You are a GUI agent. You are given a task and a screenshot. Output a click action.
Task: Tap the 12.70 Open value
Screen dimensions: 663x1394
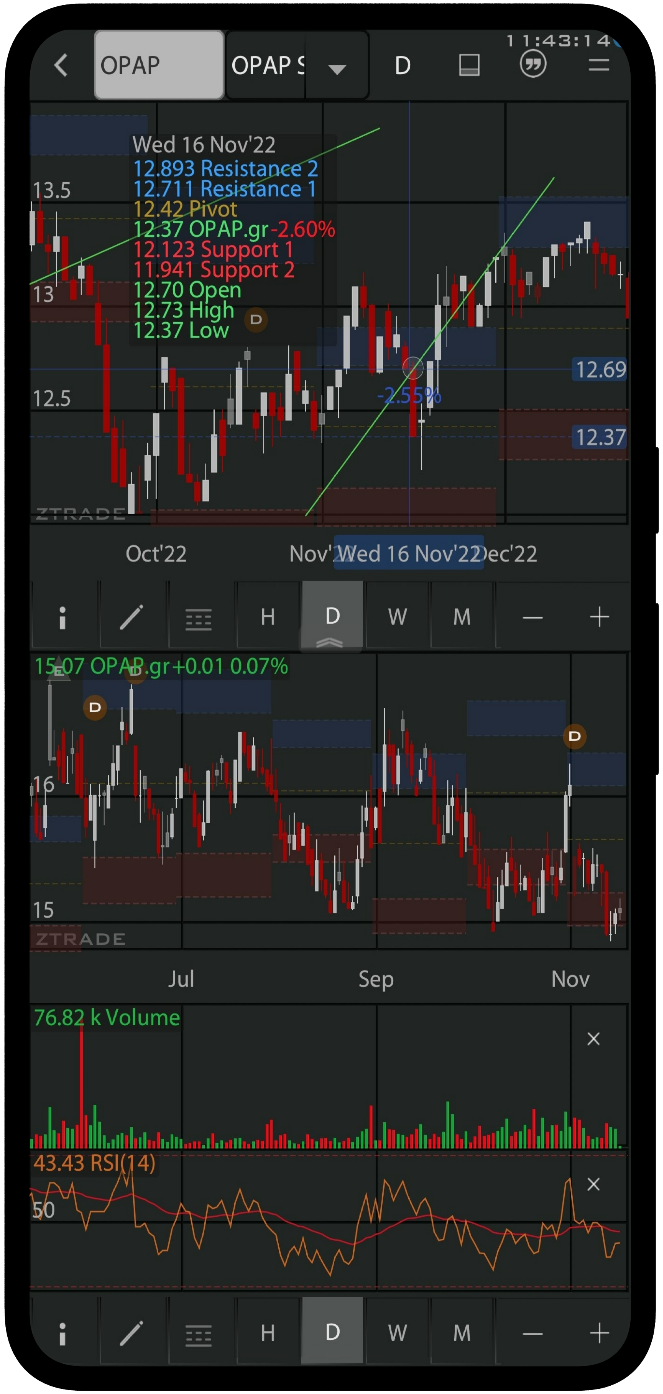click(187, 290)
